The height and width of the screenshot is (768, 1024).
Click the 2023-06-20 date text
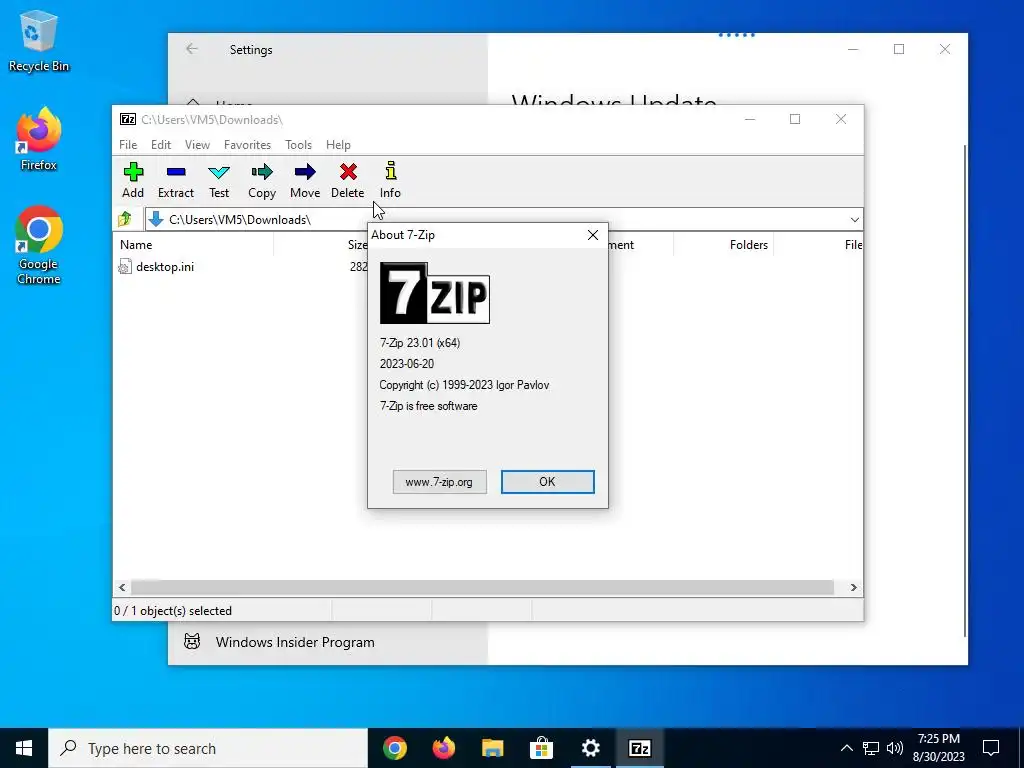(x=407, y=364)
